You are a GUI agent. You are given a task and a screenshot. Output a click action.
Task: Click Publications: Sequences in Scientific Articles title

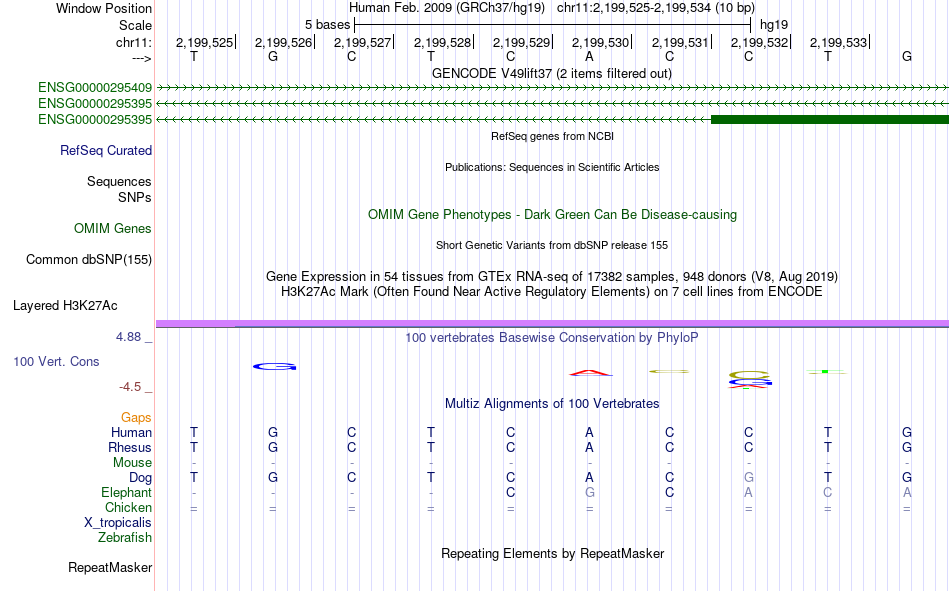[552, 167]
